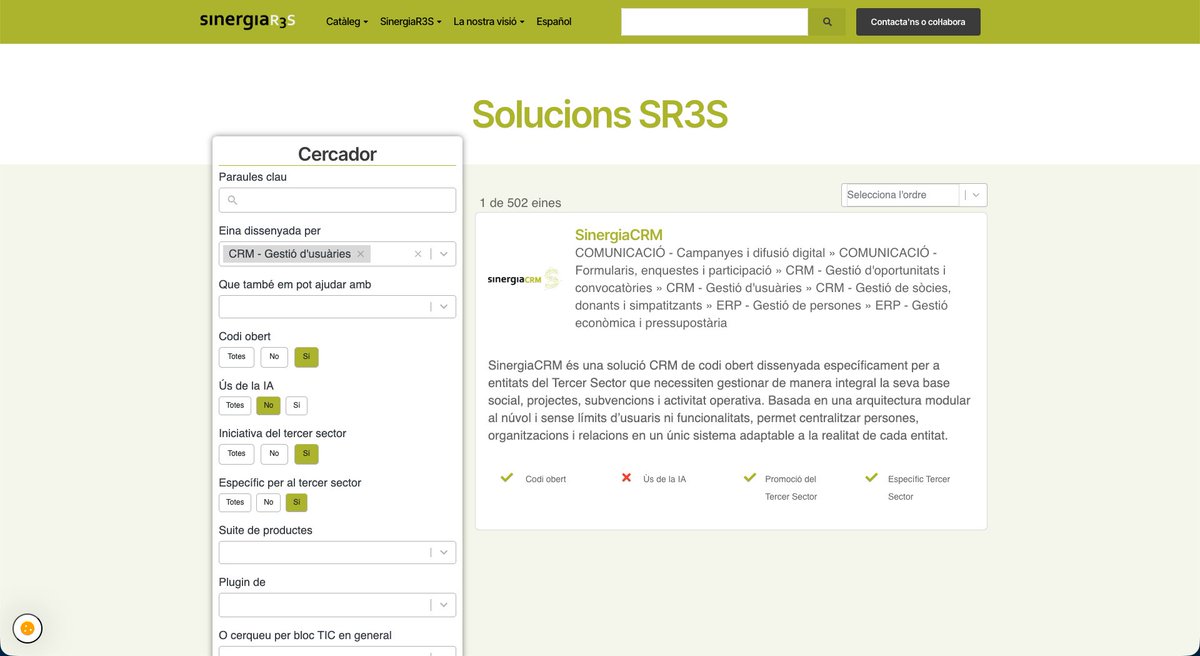Focus the header search text field
This screenshot has height=656, width=1200.
(714, 22)
